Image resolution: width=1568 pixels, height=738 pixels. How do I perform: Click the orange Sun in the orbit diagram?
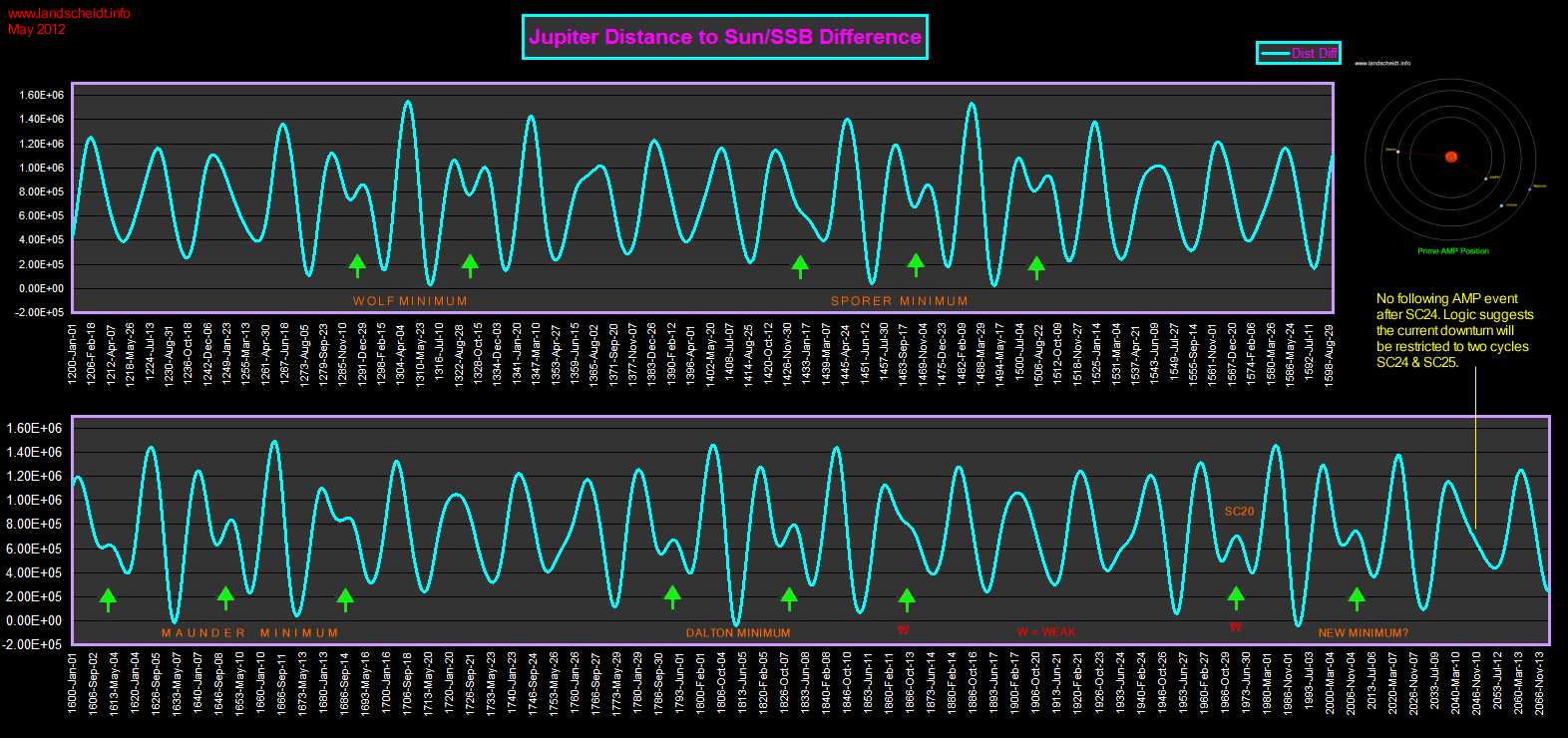pyautogui.click(x=1451, y=157)
